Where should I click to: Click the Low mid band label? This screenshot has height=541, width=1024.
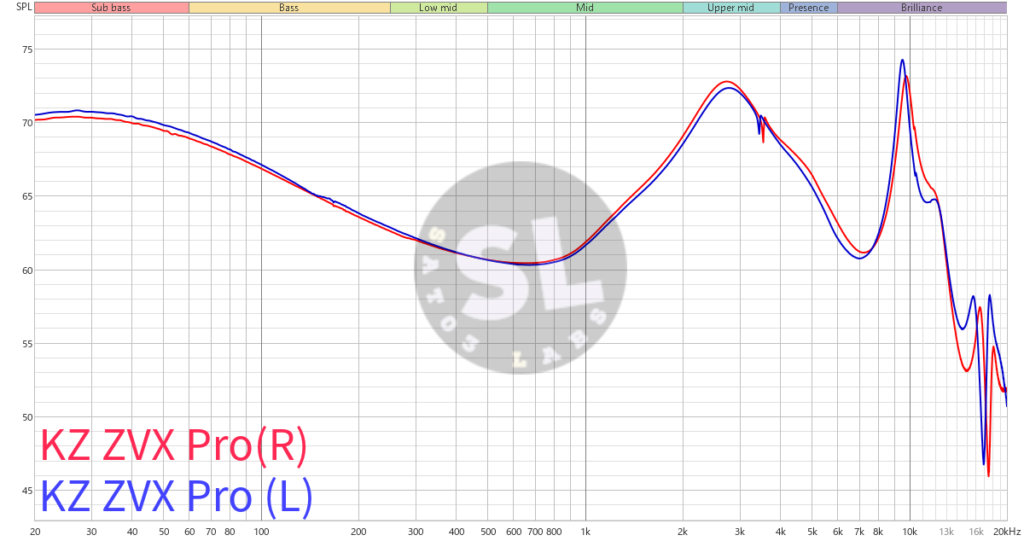pos(438,8)
